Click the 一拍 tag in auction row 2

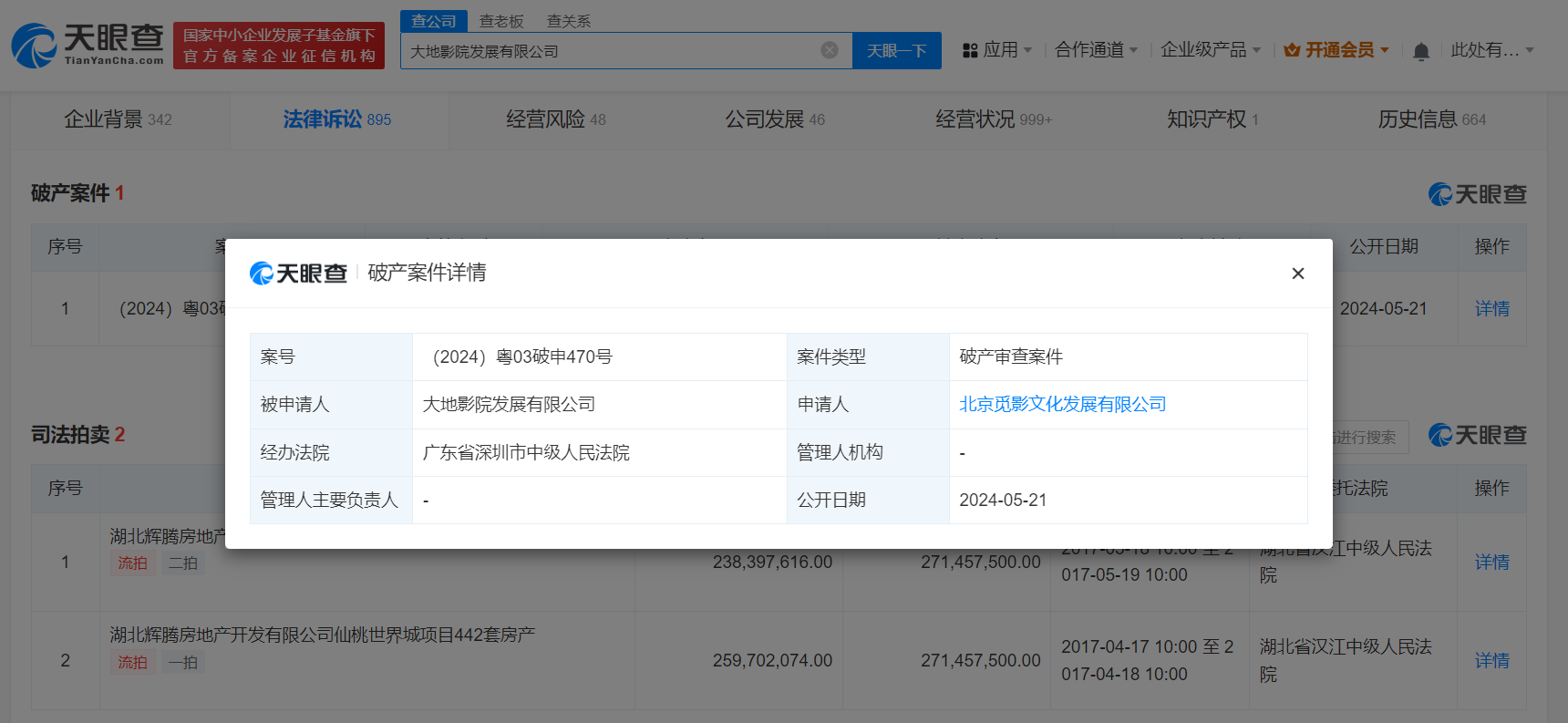pos(182,662)
